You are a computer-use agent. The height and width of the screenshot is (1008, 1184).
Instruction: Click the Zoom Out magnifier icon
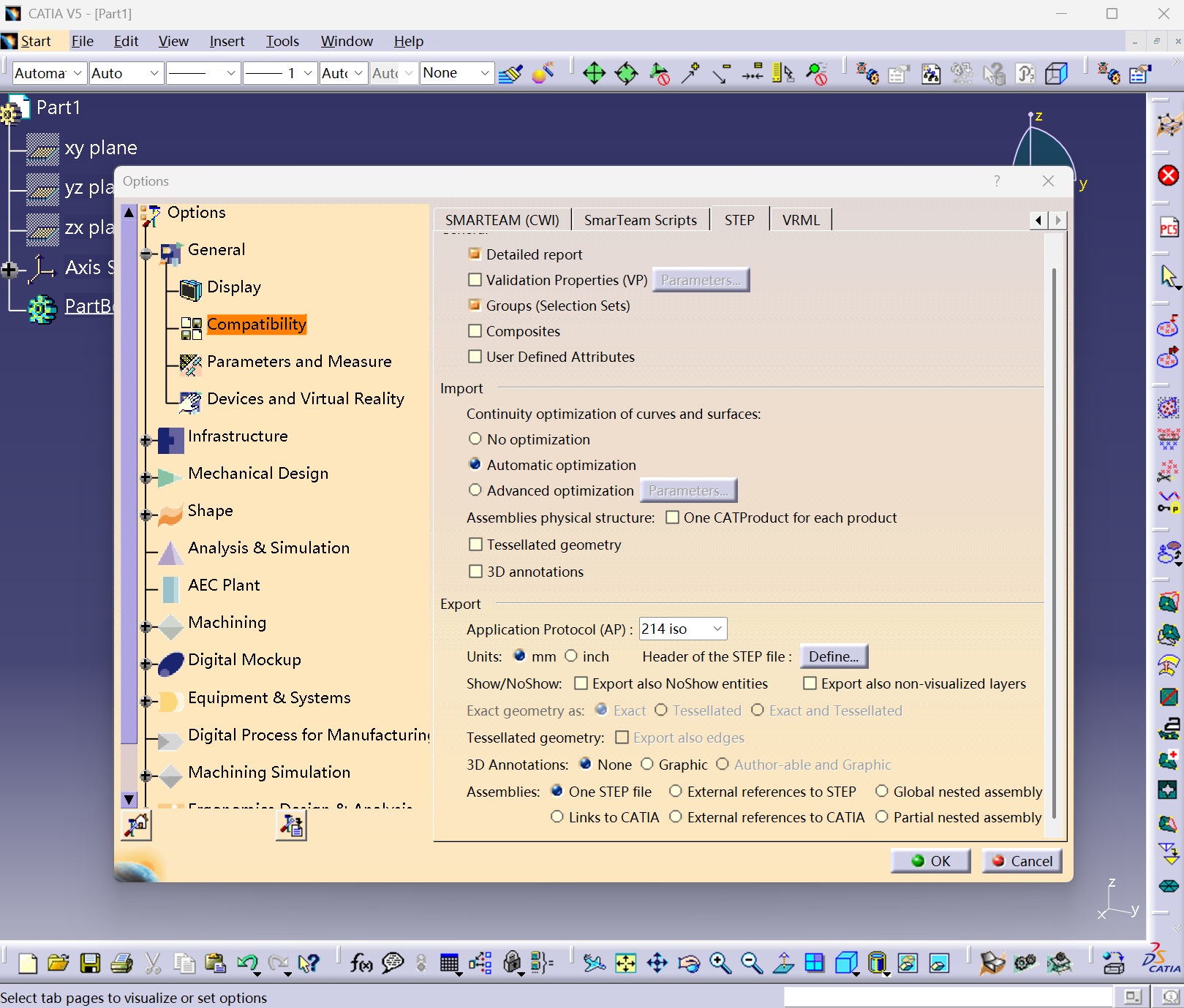pyautogui.click(x=752, y=963)
